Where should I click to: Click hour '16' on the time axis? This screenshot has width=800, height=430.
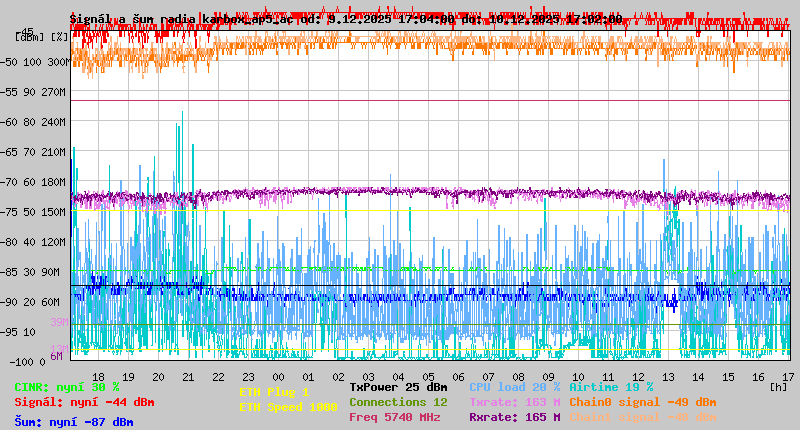(x=758, y=377)
